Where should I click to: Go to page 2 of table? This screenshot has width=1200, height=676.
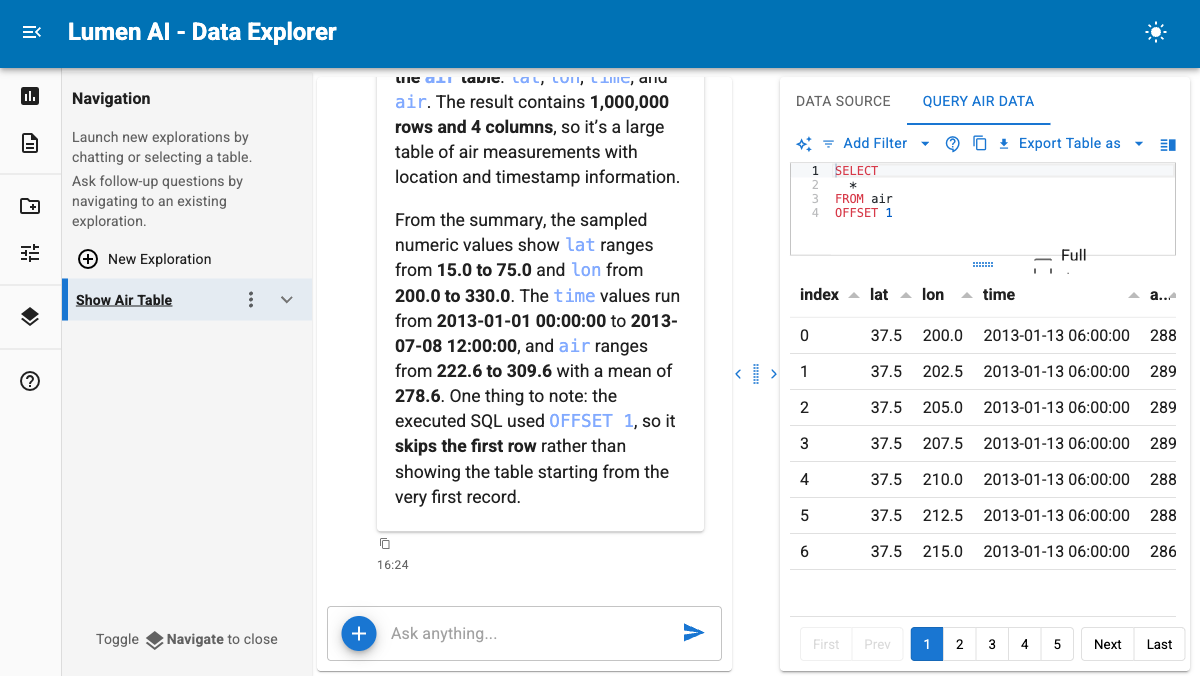pos(959,644)
